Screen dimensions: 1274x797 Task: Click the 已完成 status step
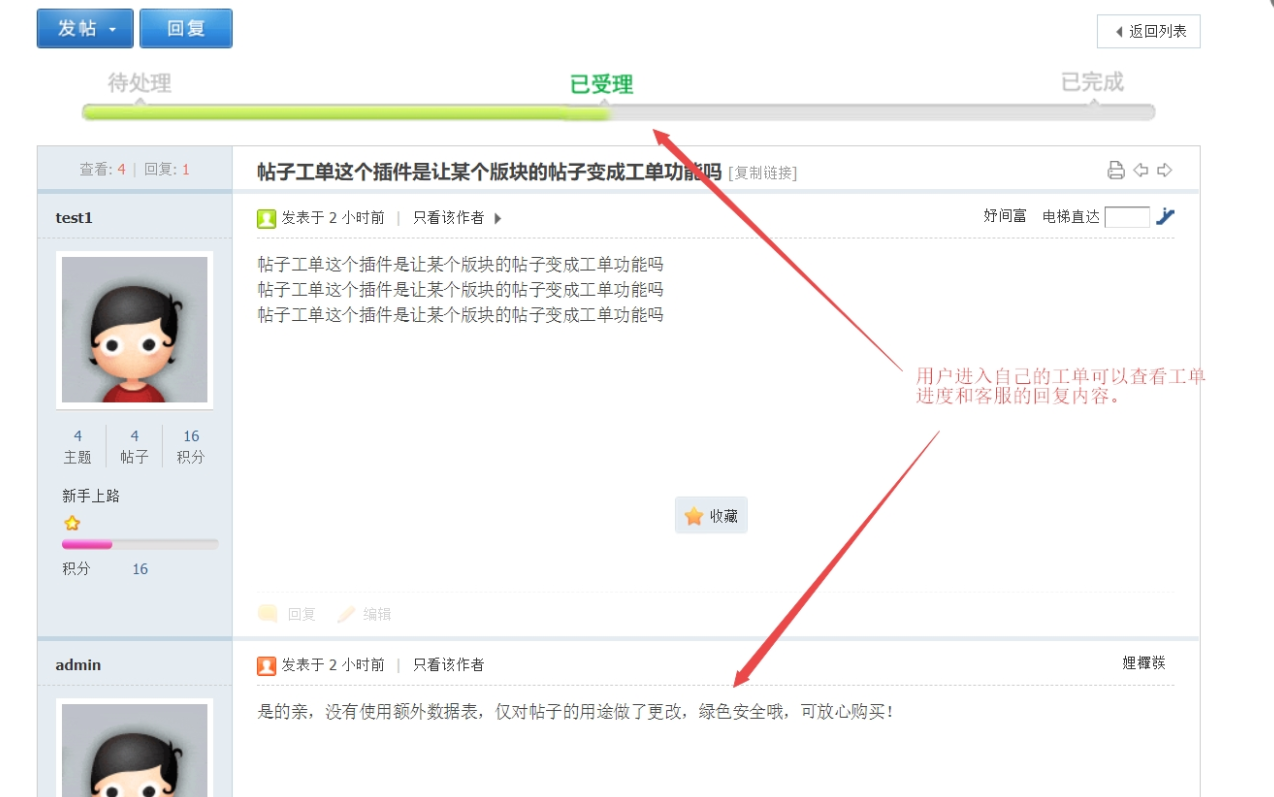1092,82
